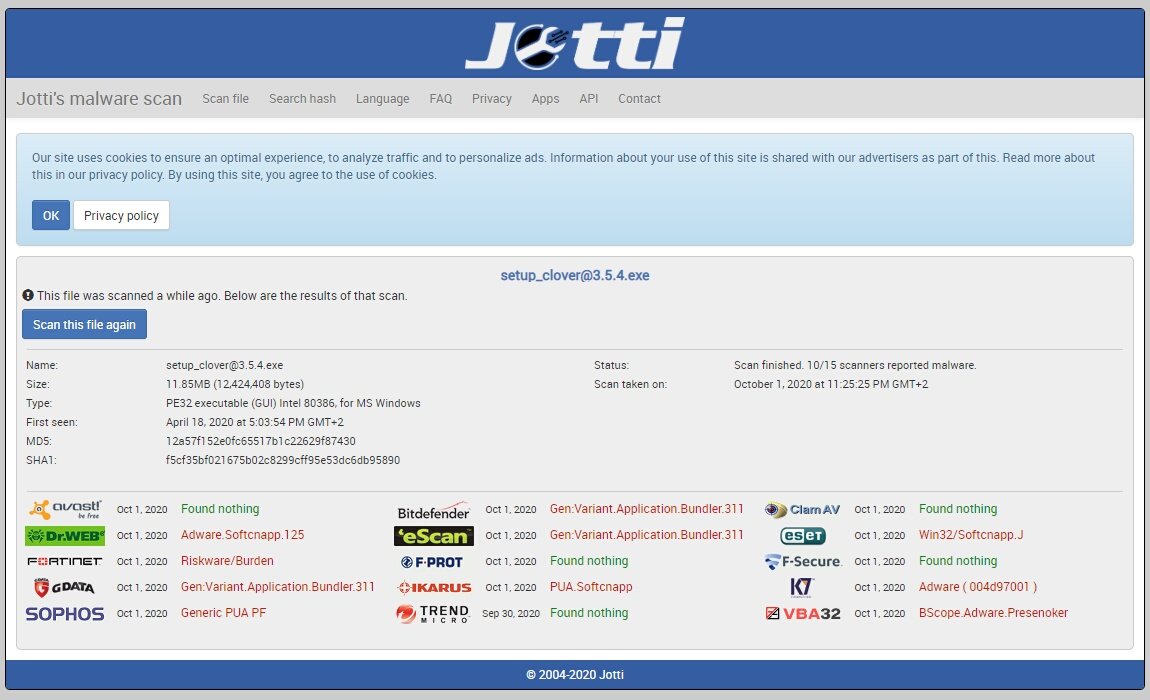Click the file name value beside Name
Viewport: 1150px width, 700px height.
coord(224,365)
